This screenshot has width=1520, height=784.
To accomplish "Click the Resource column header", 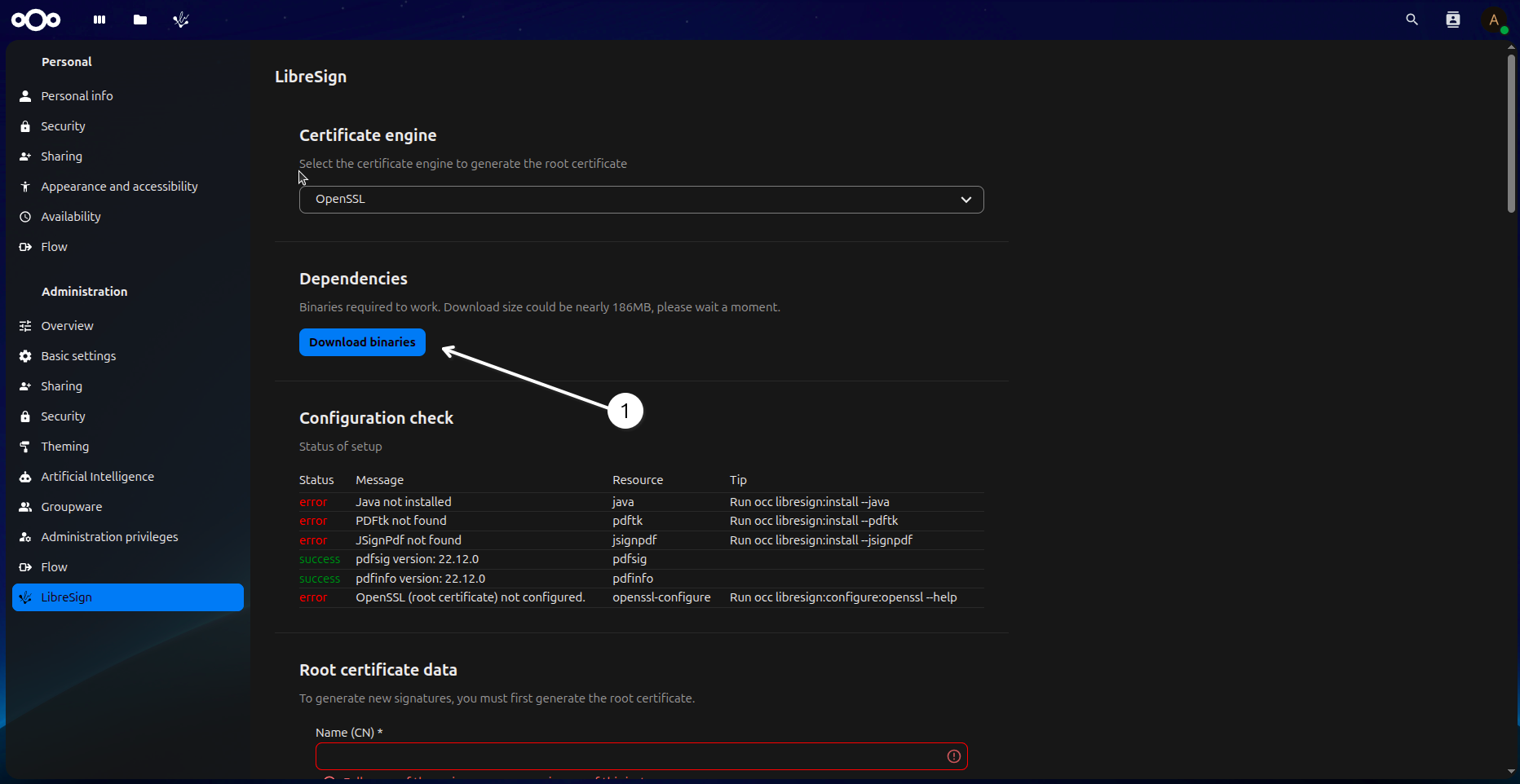I will pyautogui.click(x=638, y=480).
